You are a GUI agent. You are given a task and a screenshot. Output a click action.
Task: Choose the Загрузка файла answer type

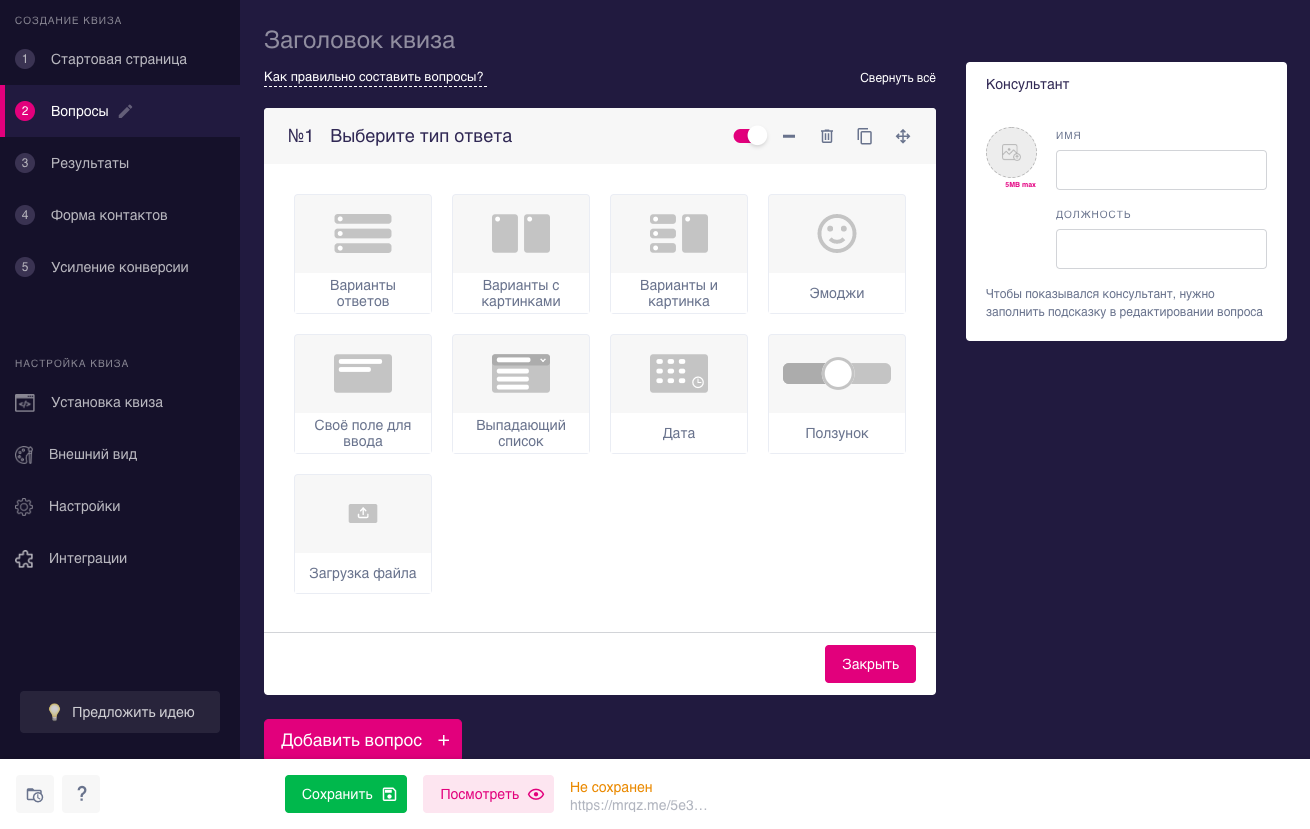click(363, 533)
